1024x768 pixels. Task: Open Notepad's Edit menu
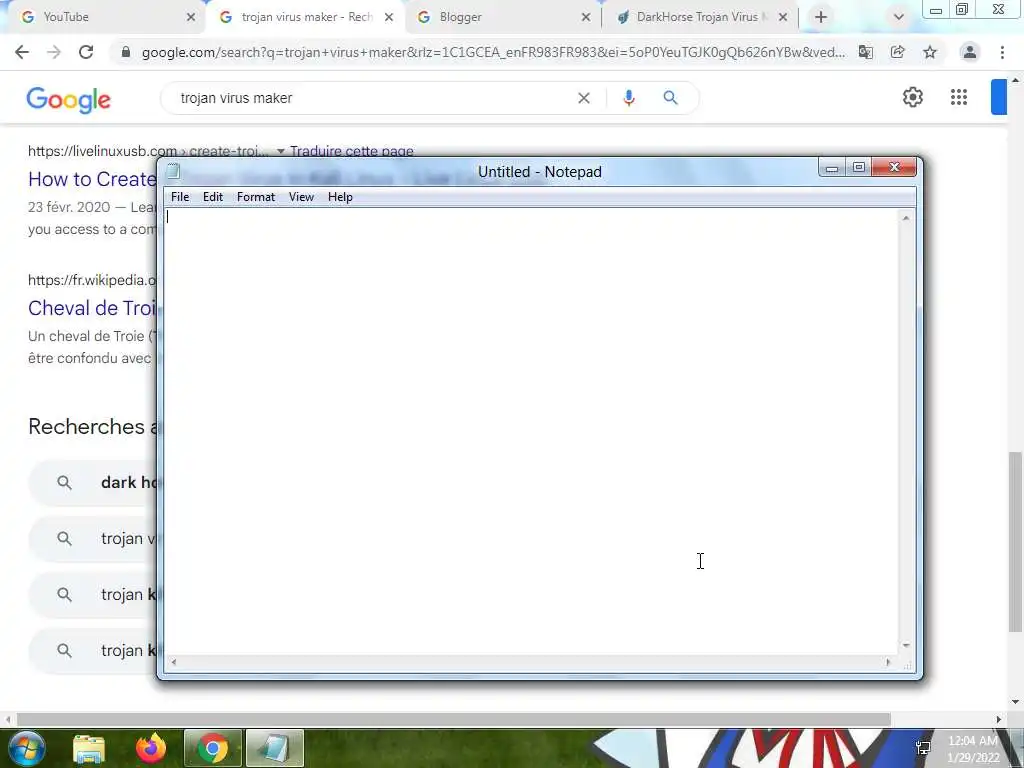pyautogui.click(x=213, y=197)
